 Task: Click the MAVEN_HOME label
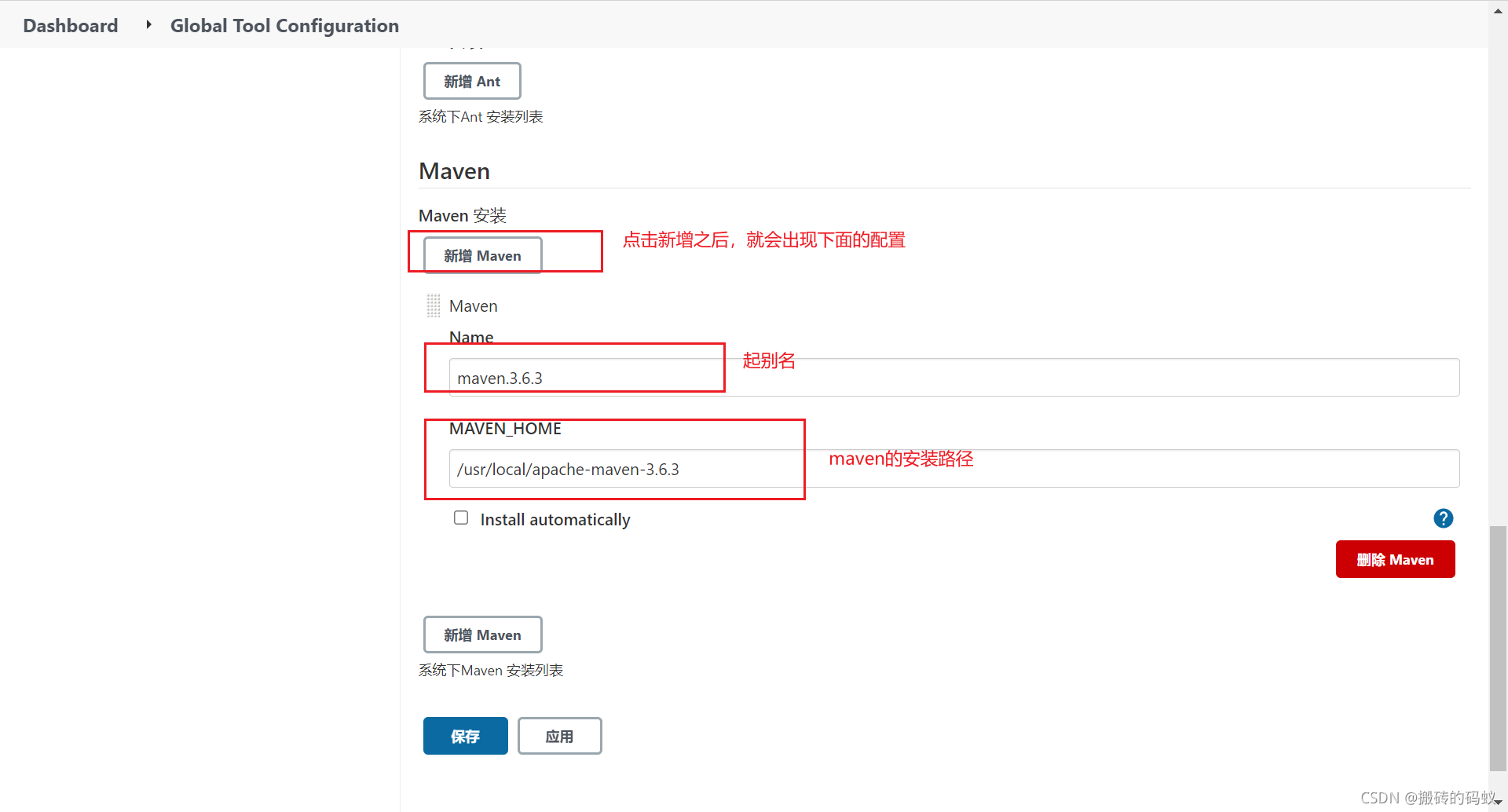pos(505,429)
